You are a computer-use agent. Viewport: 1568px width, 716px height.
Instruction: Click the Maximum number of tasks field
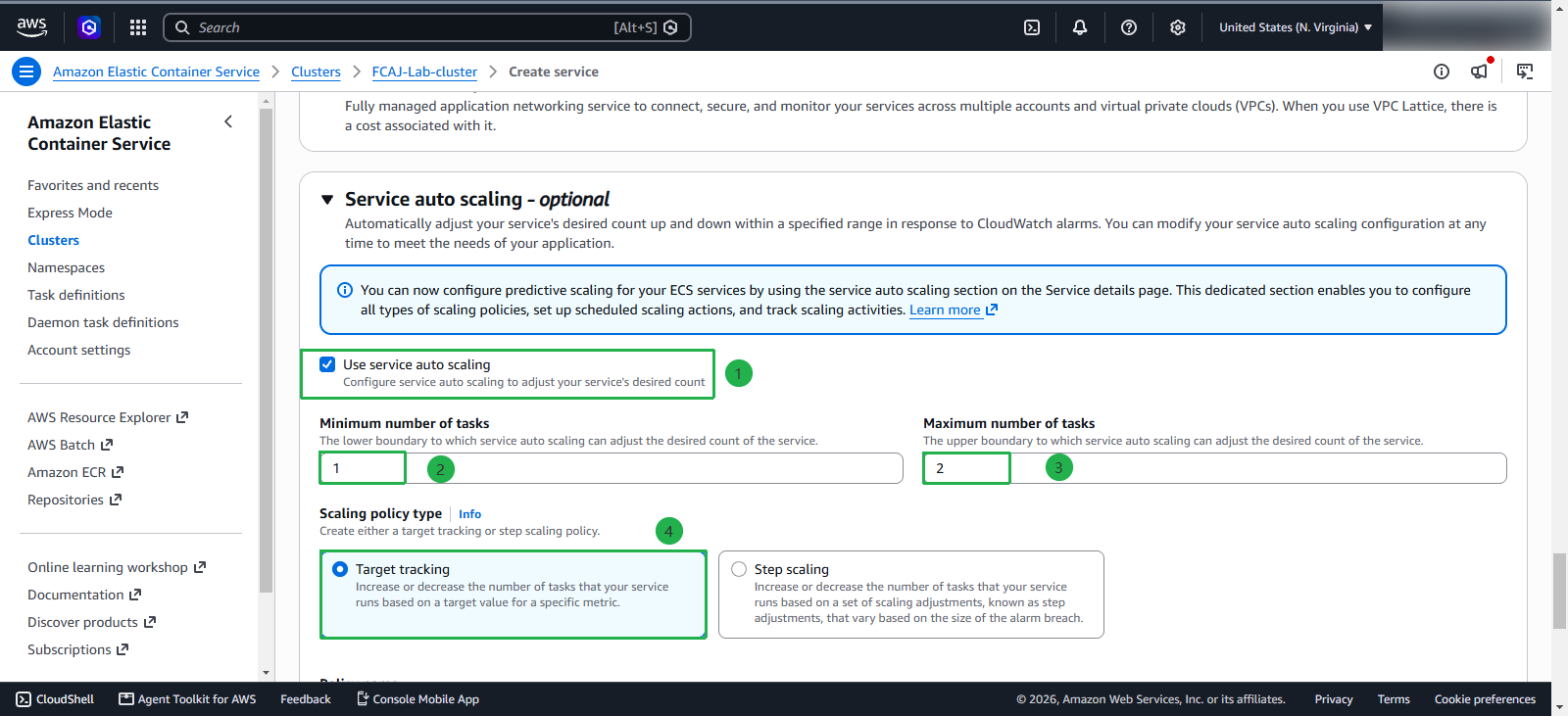pyautogui.click(x=1214, y=468)
